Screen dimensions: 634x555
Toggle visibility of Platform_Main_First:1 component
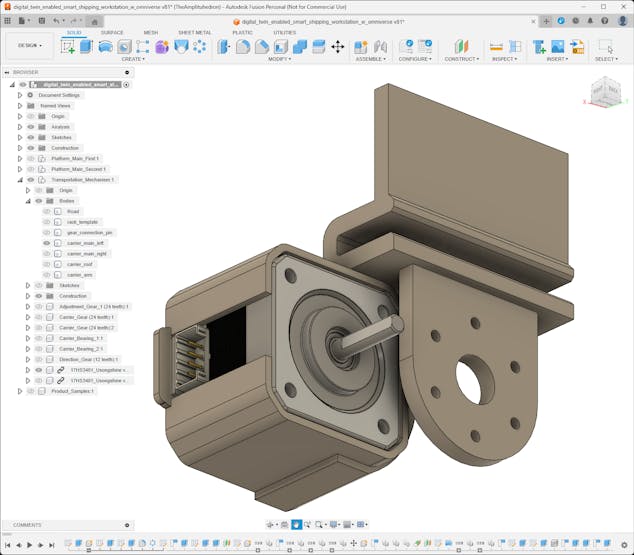31,158
